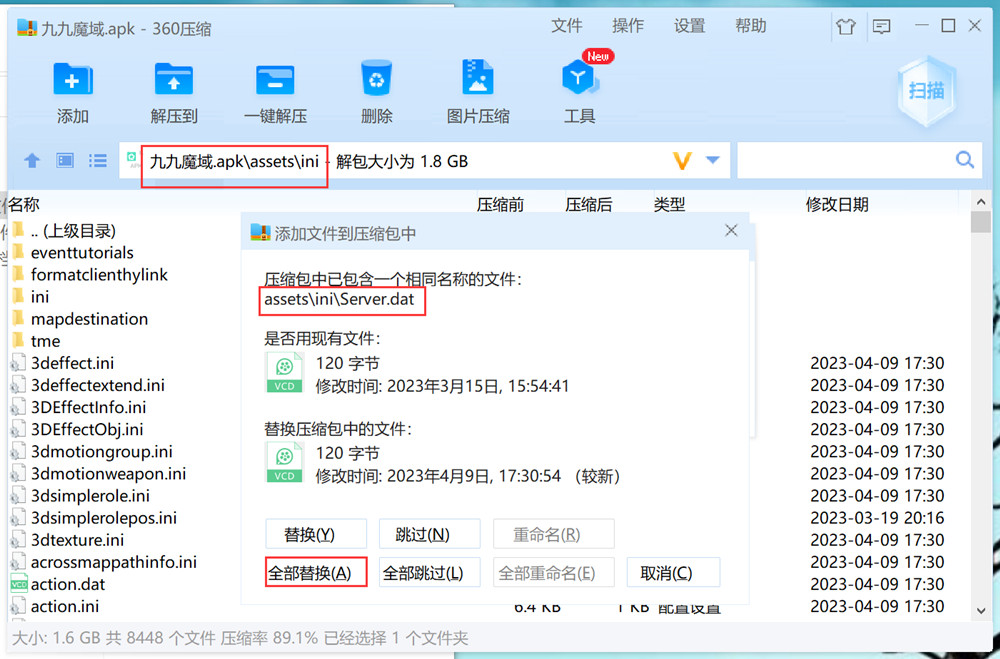Switch to the list view mode icon
The width and height of the screenshot is (1000, 659).
[x=98, y=161]
